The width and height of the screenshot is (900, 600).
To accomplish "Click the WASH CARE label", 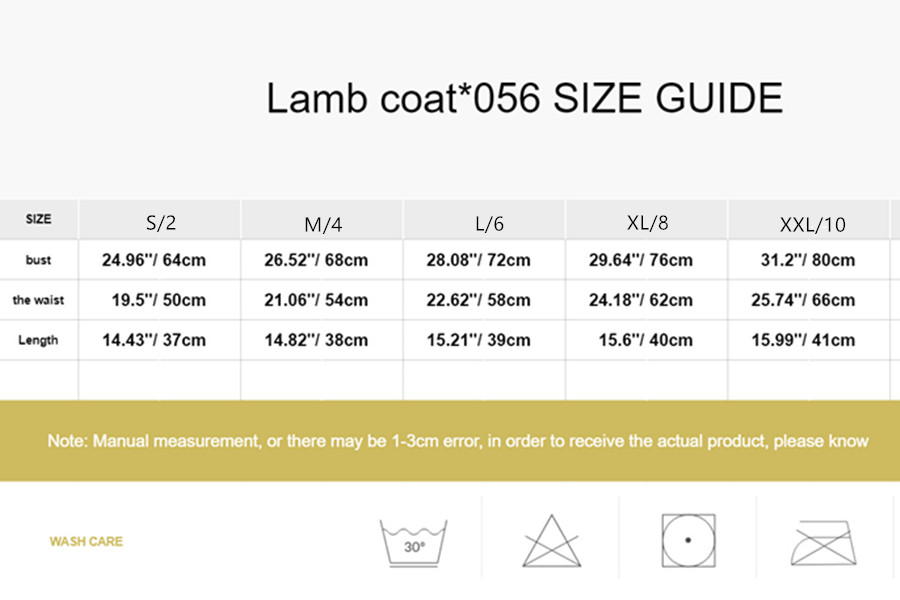I will point(86,542).
